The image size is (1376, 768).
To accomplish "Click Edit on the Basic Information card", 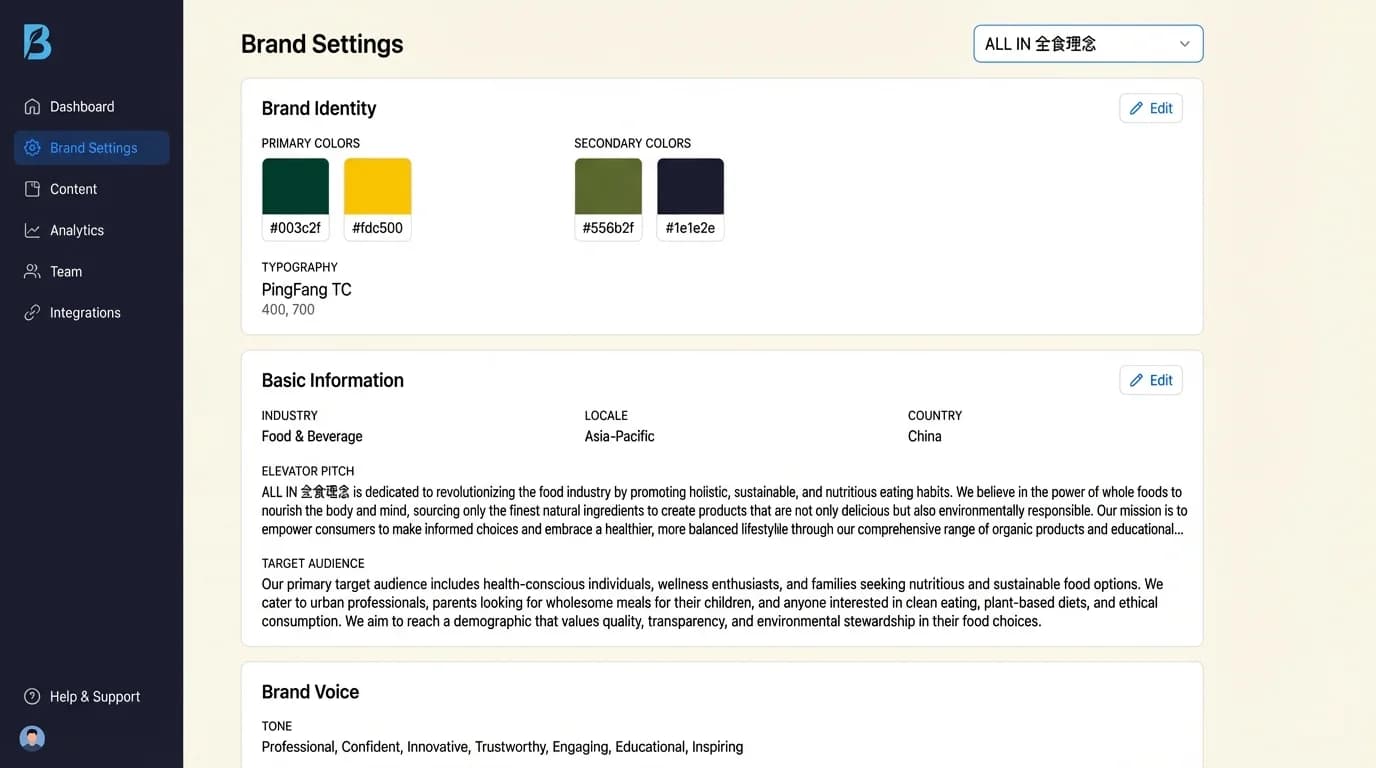I will [x=1151, y=380].
